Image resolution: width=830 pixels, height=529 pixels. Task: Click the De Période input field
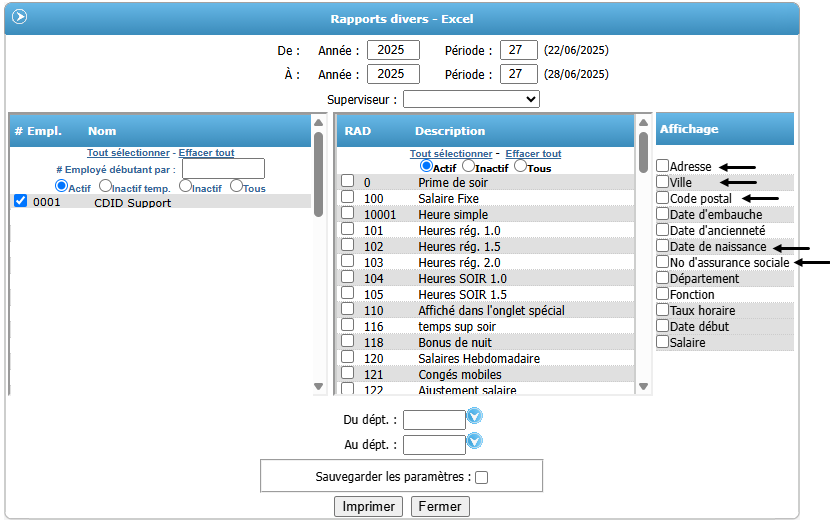click(518, 50)
